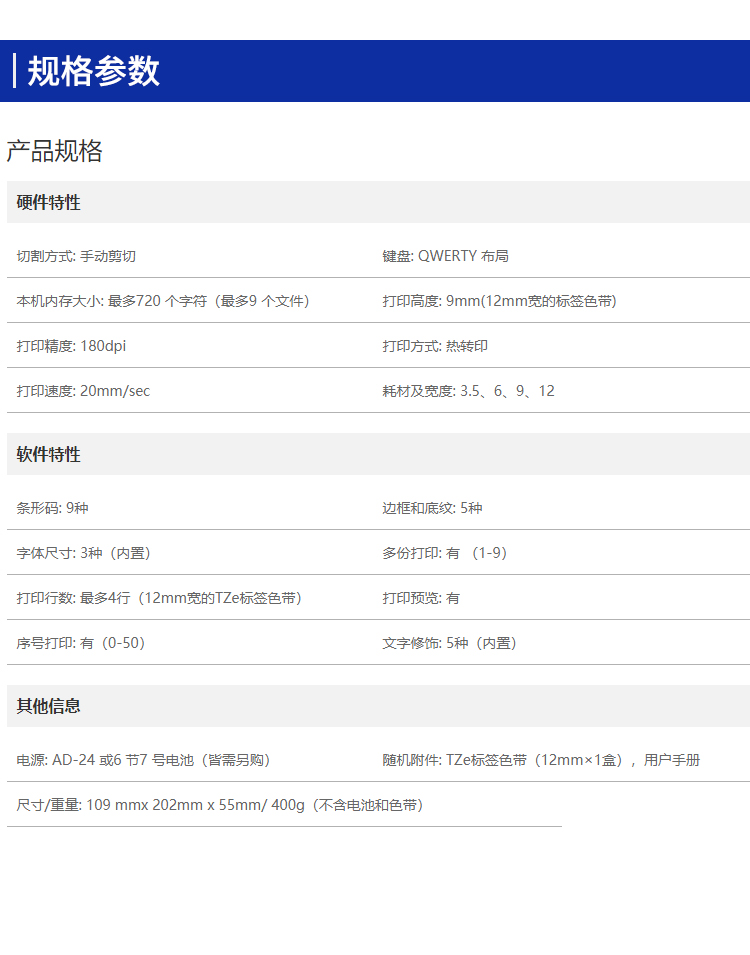Viewport: 750px width, 955px height.
Task: Click the 尺寸/重量 dimensions text
Action: coord(220,805)
